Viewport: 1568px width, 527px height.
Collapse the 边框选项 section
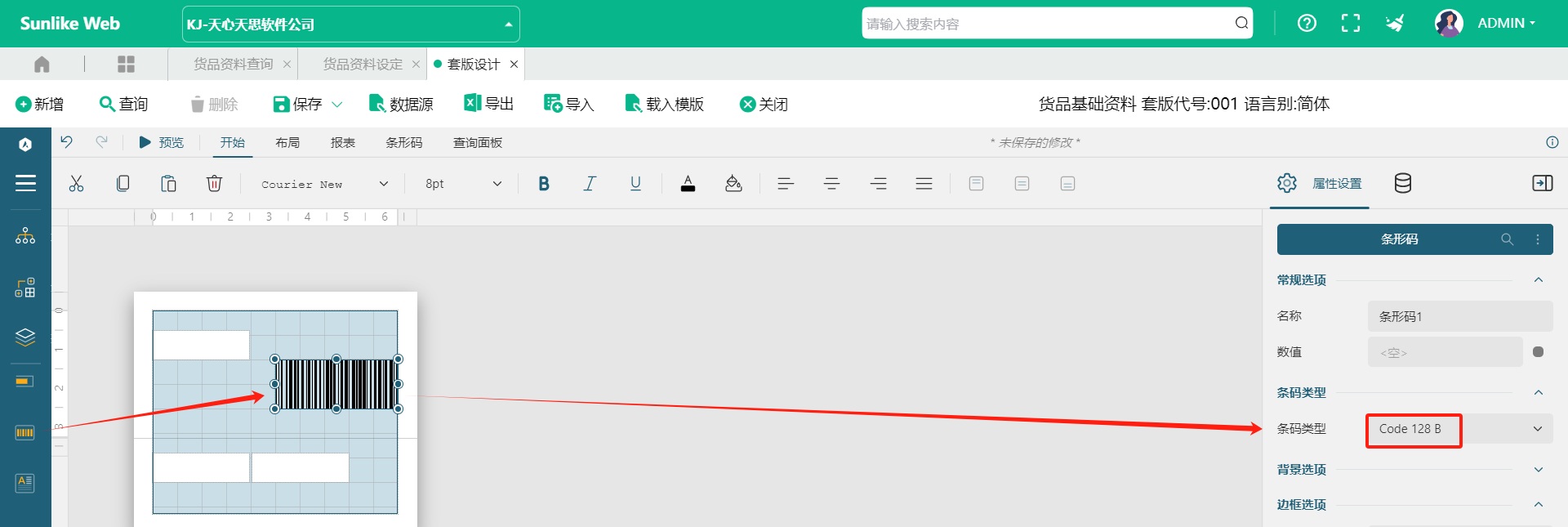1539,505
